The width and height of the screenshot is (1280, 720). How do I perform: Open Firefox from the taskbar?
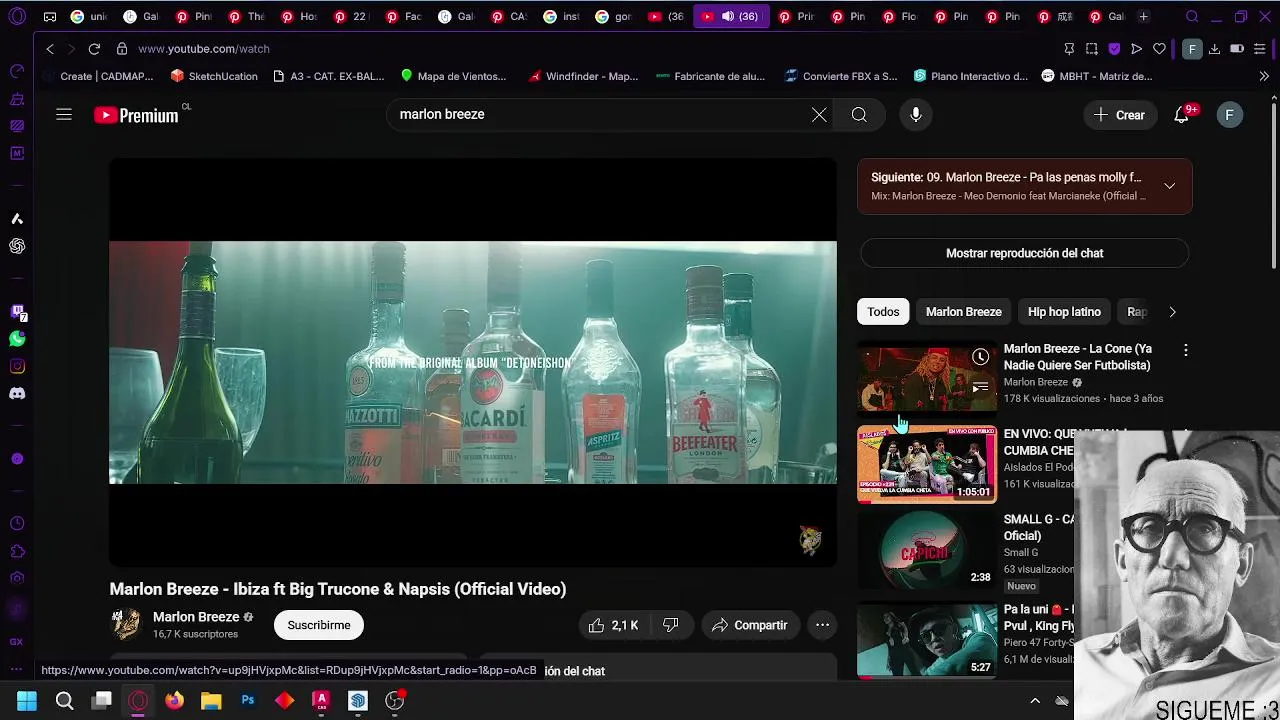click(174, 700)
